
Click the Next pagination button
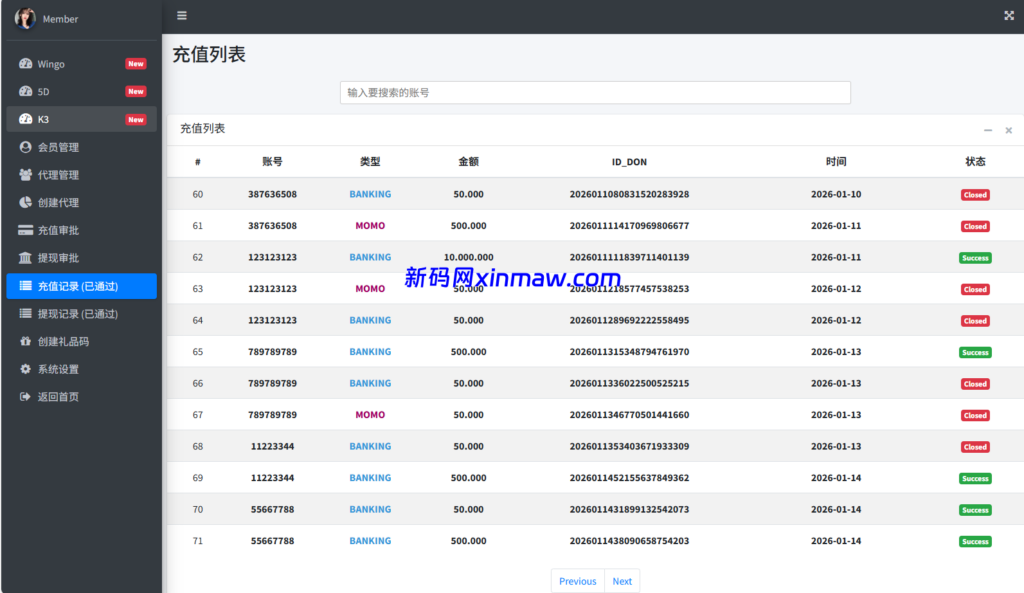coord(622,580)
